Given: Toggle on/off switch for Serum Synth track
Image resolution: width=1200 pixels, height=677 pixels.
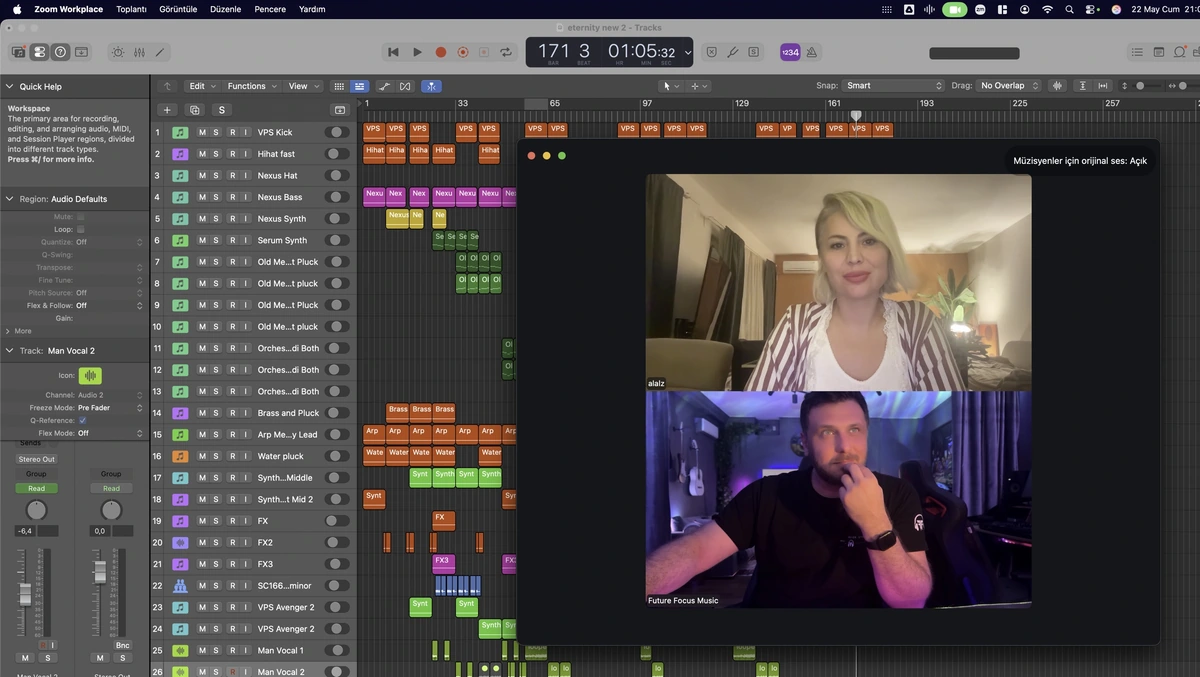Looking at the screenshot, I should click(338, 240).
